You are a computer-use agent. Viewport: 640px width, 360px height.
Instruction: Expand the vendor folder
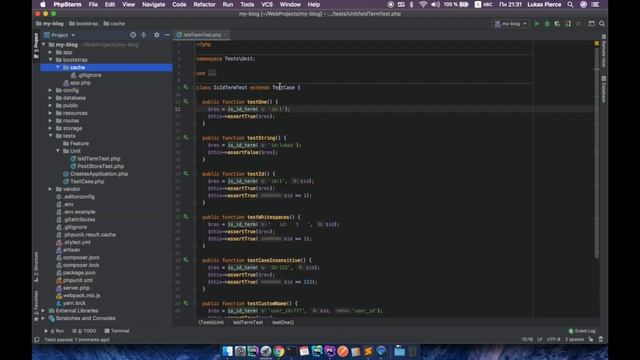[51, 189]
